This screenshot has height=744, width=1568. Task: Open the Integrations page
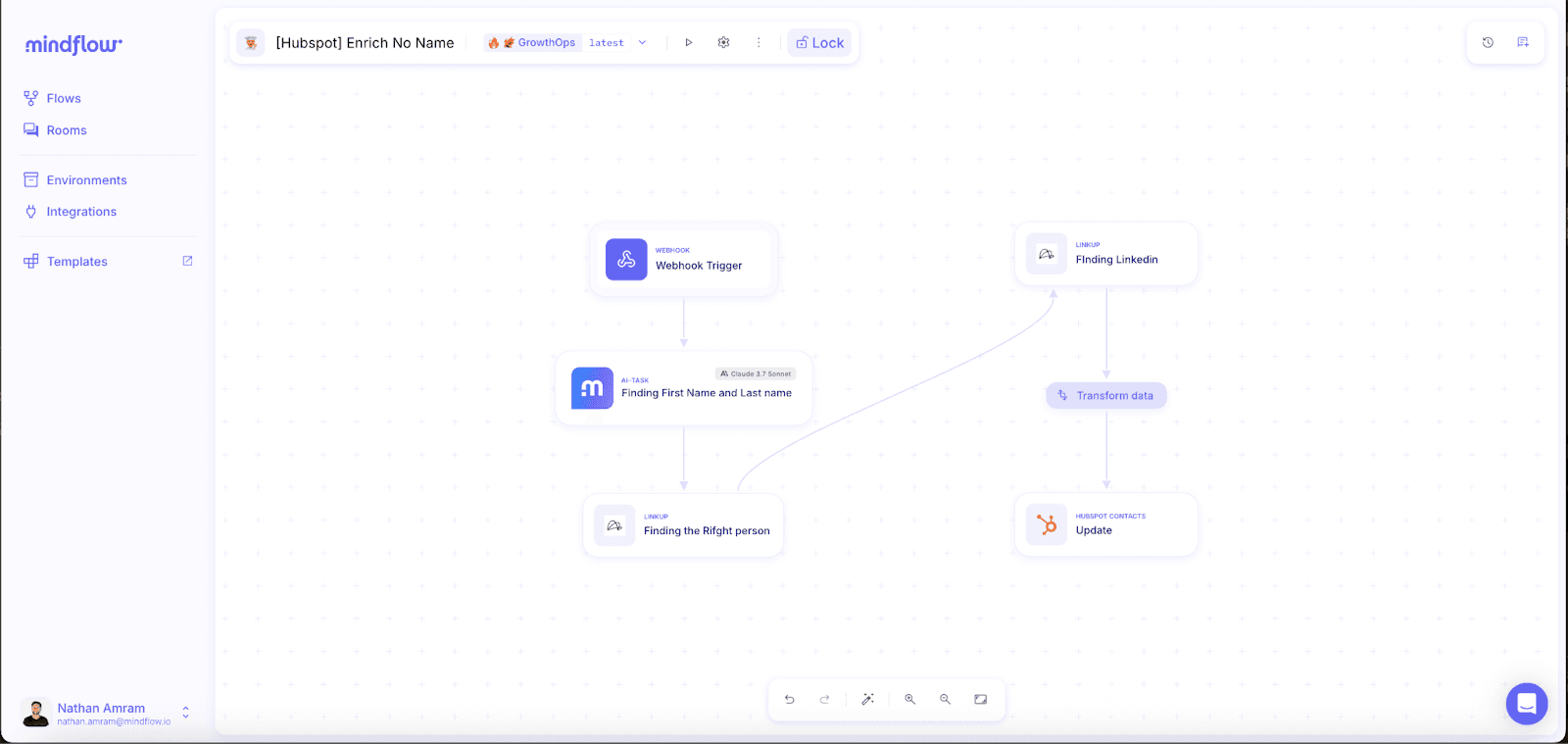pos(81,212)
